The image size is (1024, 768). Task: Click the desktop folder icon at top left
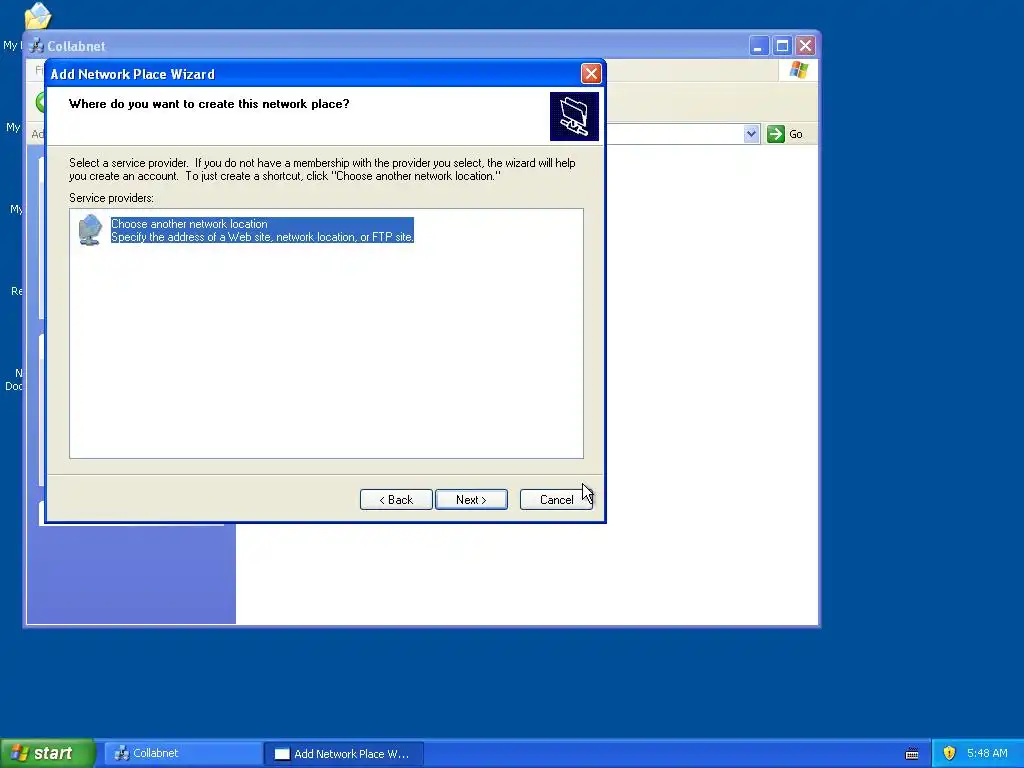(x=38, y=16)
